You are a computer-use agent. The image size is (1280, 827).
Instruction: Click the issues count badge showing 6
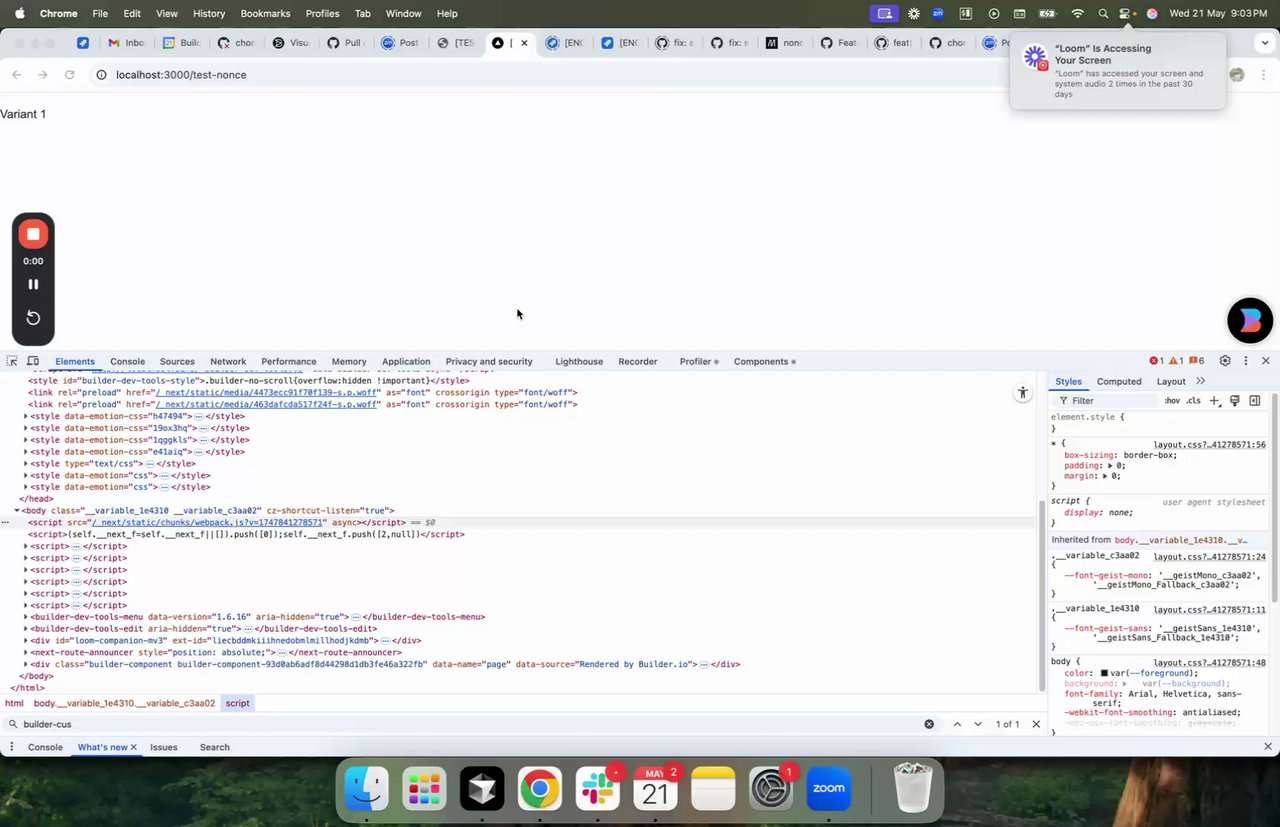[1197, 361]
